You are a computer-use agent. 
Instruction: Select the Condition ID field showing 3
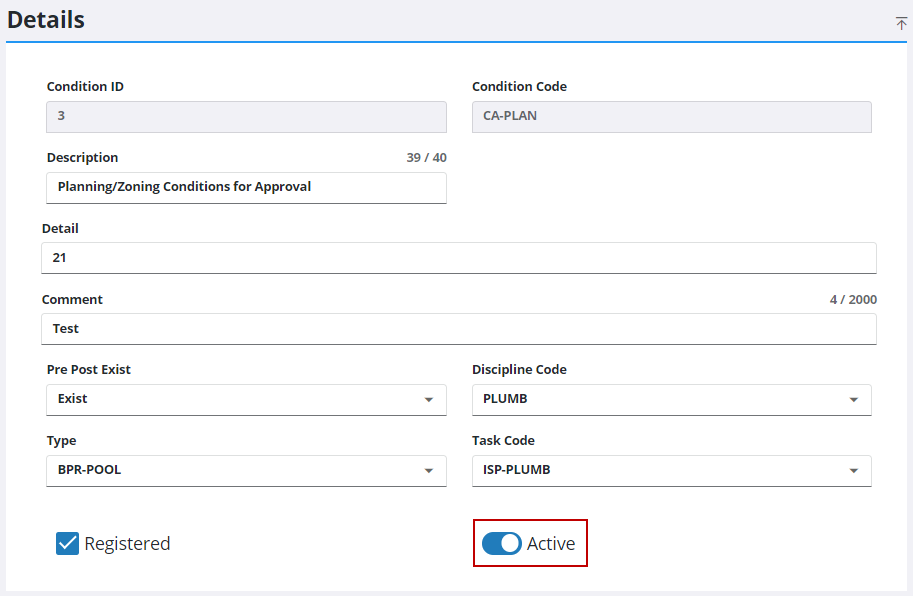246,117
